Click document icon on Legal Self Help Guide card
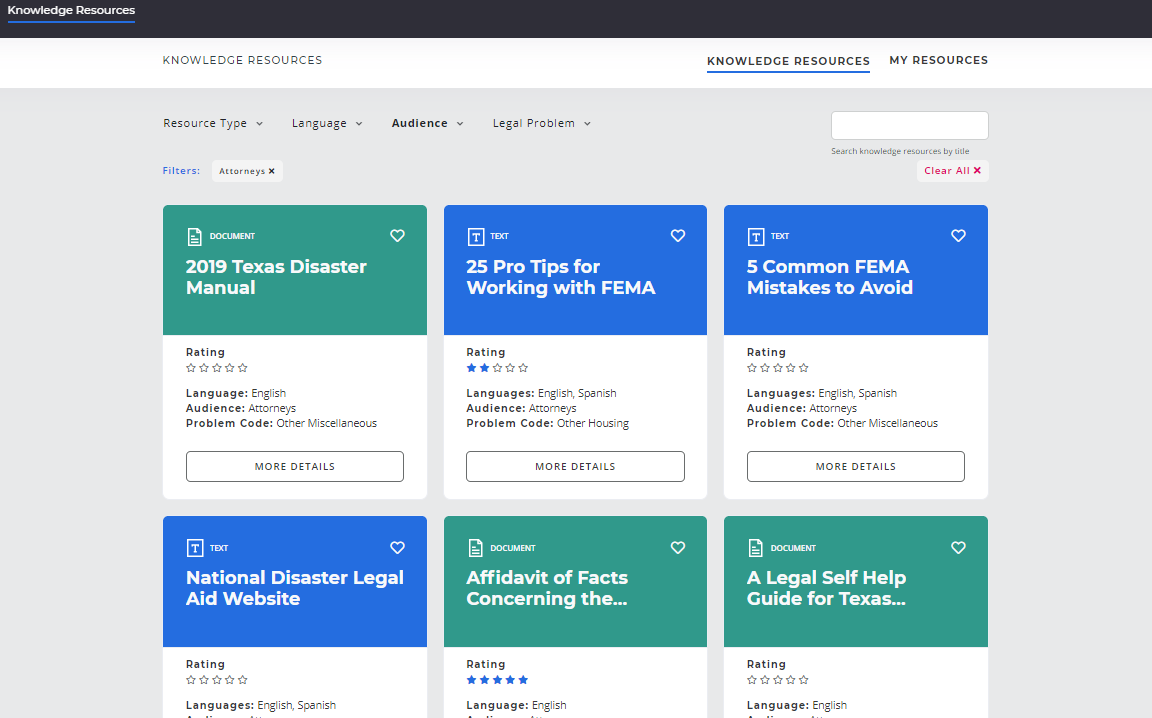 pyautogui.click(x=755, y=548)
